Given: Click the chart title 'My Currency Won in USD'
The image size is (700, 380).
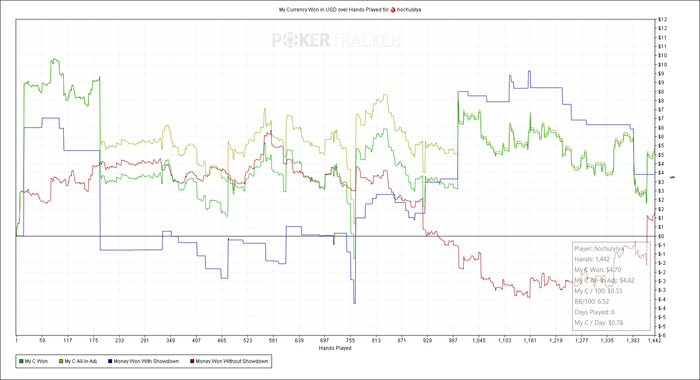Looking at the screenshot, I should [307, 9].
